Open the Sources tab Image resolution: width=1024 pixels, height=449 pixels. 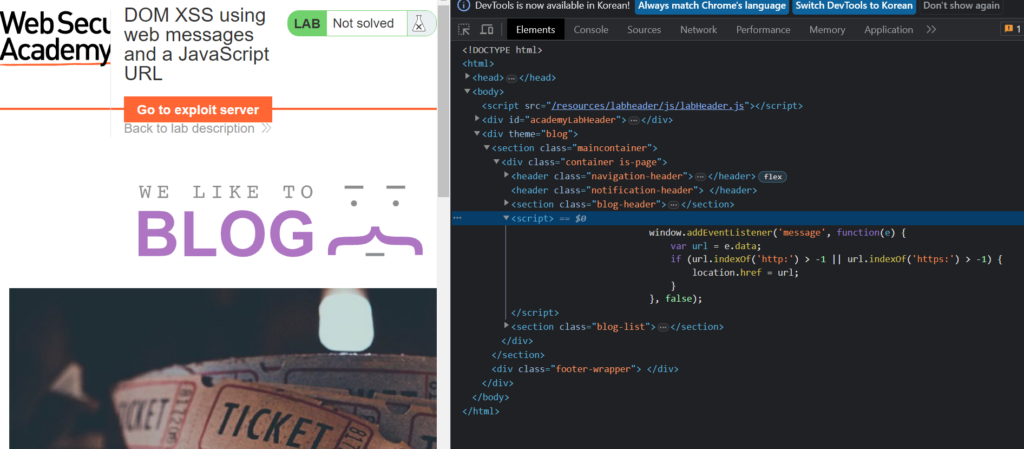644,29
